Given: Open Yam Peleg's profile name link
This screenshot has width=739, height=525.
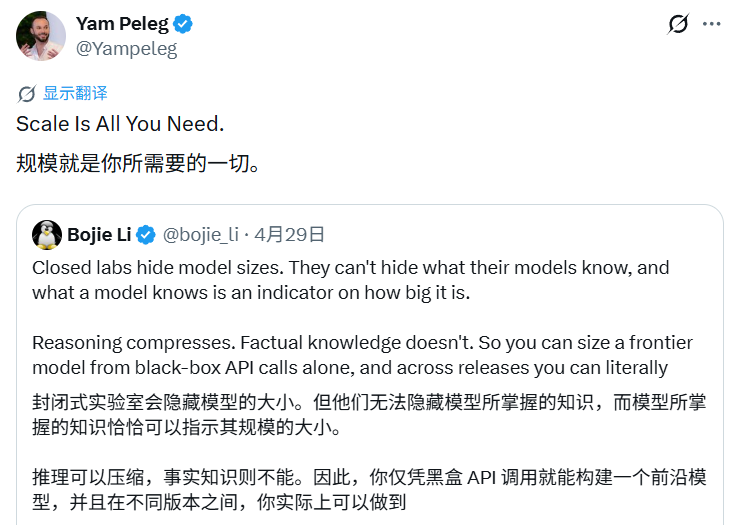Looking at the screenshot, I should point(122,24).
